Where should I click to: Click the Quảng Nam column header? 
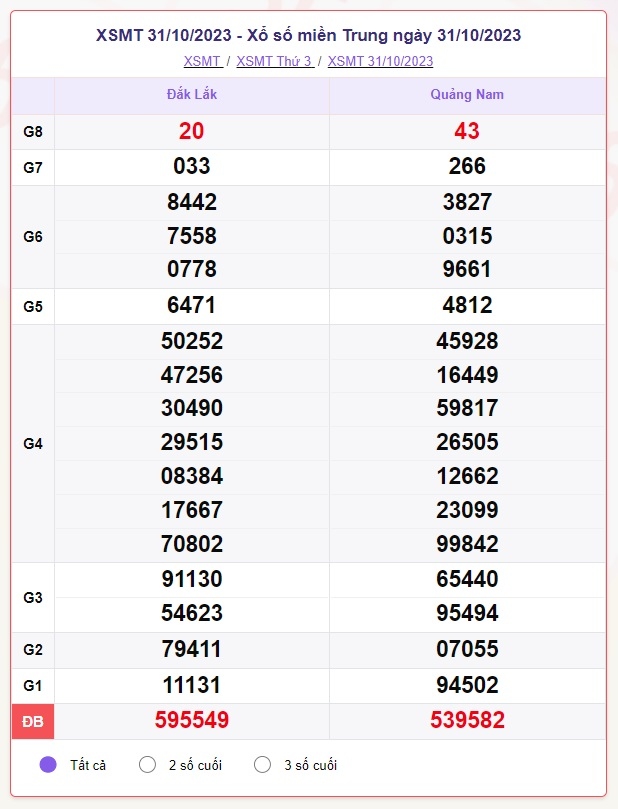point(467,94)
